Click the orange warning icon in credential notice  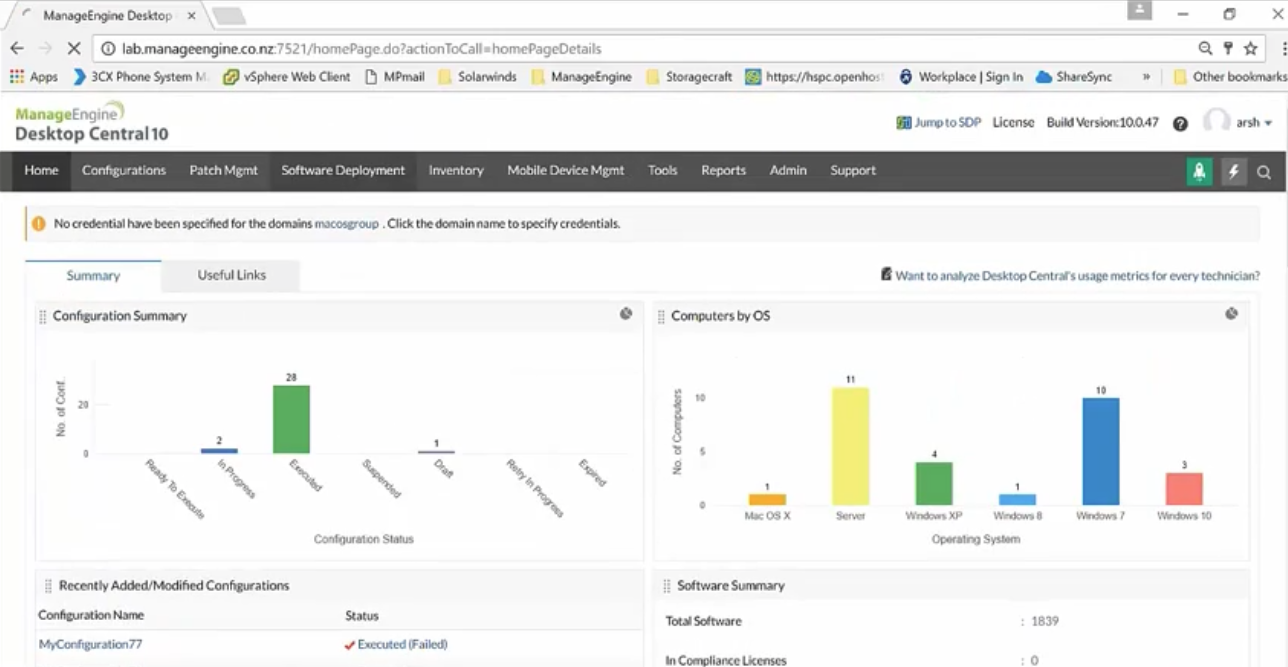click(x=39, y=224)
